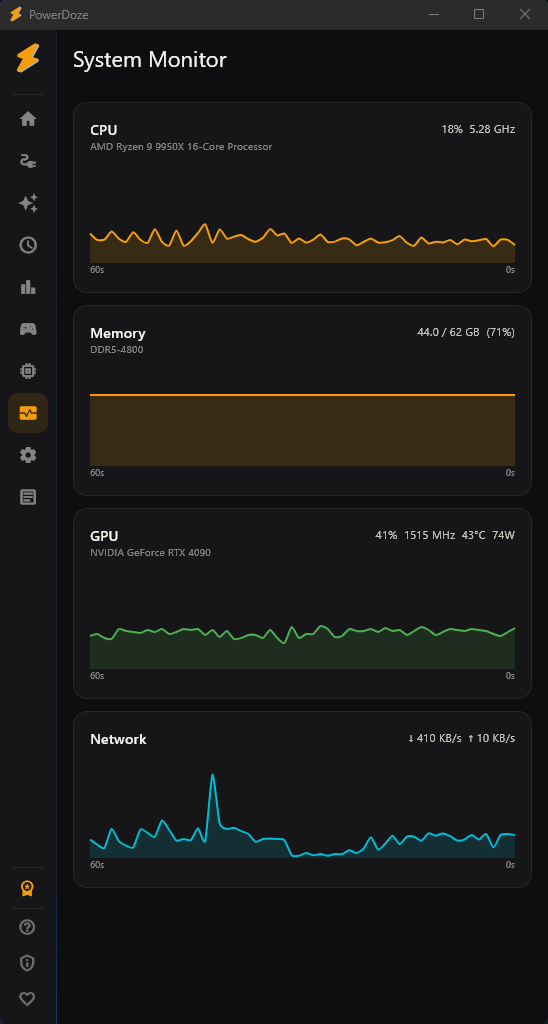Image resolution: width=548 pixels, height=1024 pixels.
Task: Click the CPU usage graph
Action: click(302, 243)
